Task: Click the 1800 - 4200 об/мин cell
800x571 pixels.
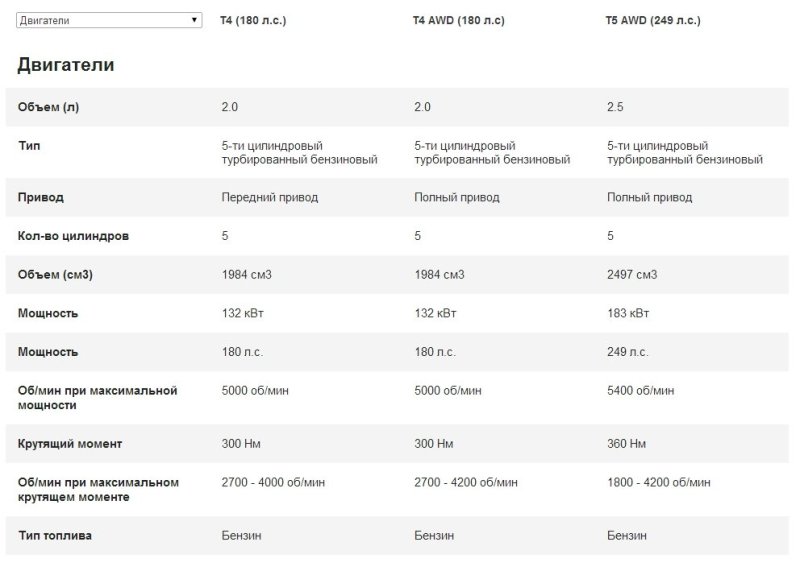Action: (659, 482)
